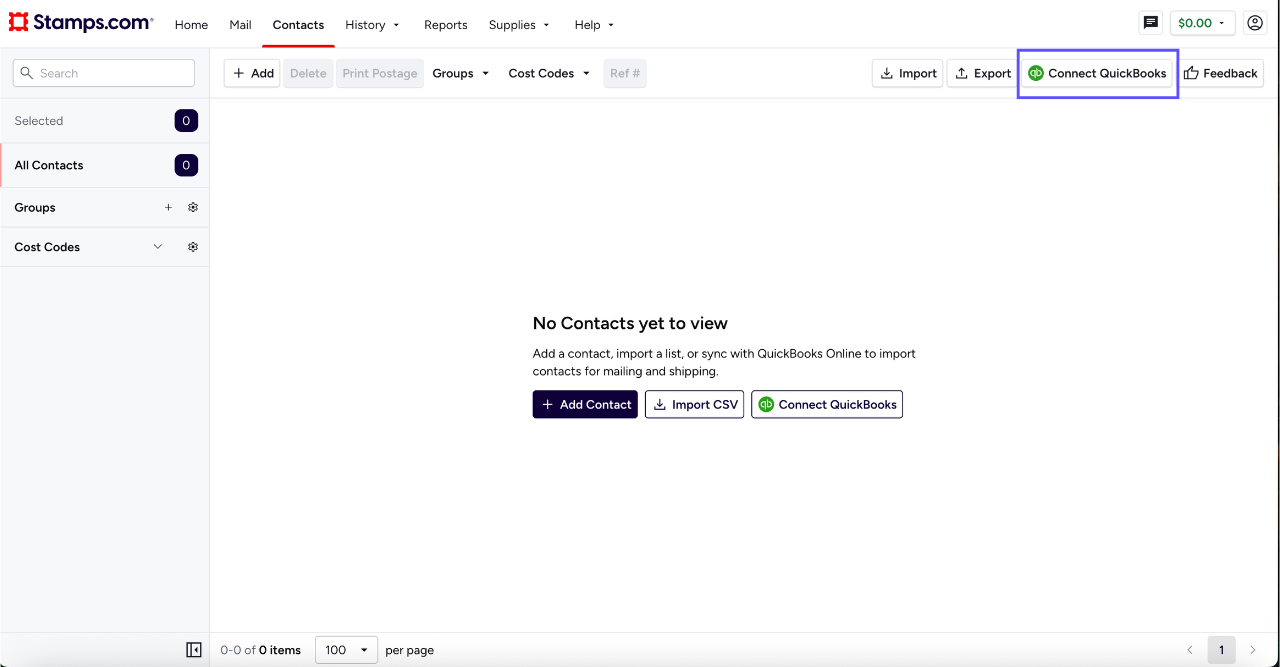Screen dimensions: 1280x667
Task: Open the chat messages icon
Action: pos(1151,23)
